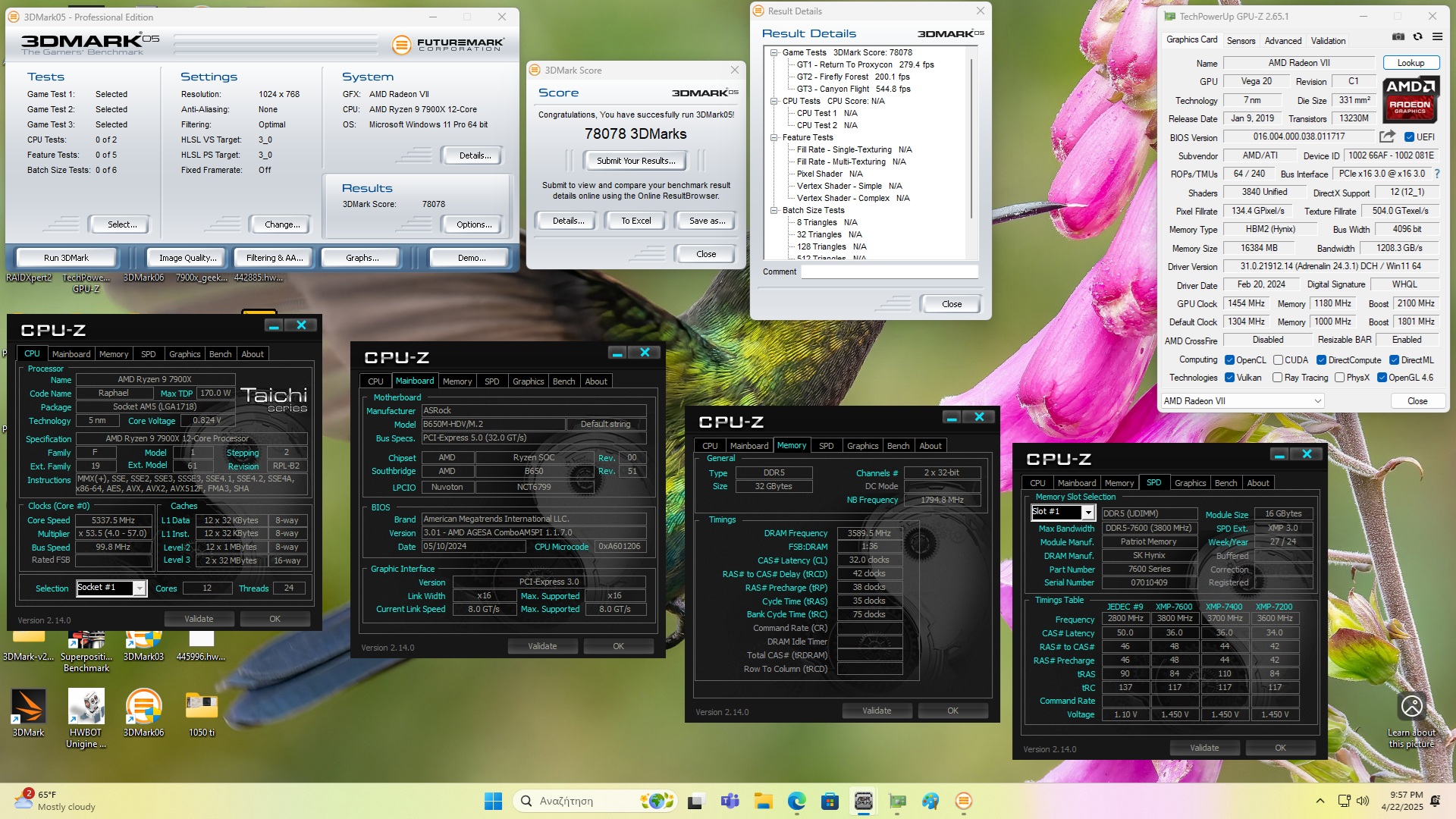Select GT2 - Firefly Forest tree row
Viewport: 1456px width, 819px height.
point(853,77)
